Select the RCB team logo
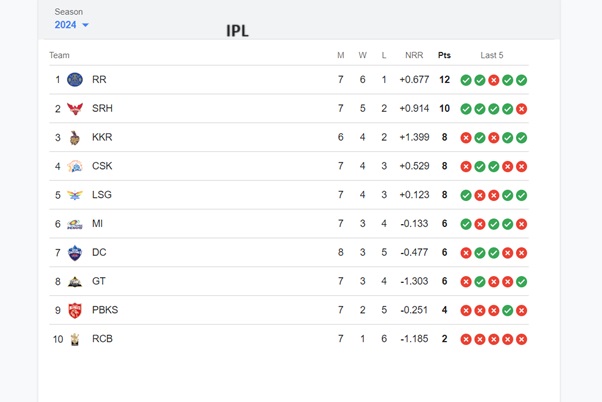602x402 pixels. click(75, 339)
